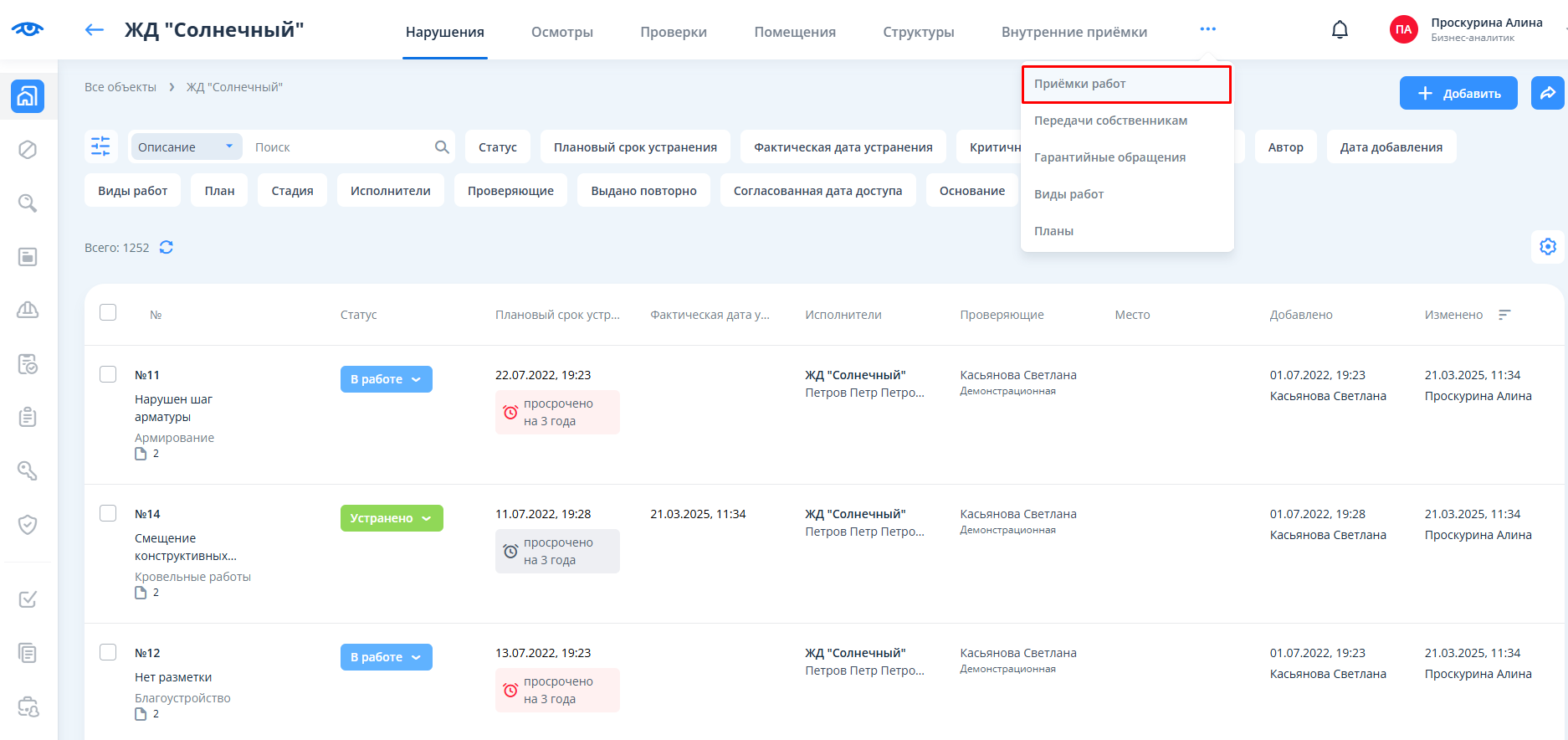Select the checkbox for violation №11

108,374
